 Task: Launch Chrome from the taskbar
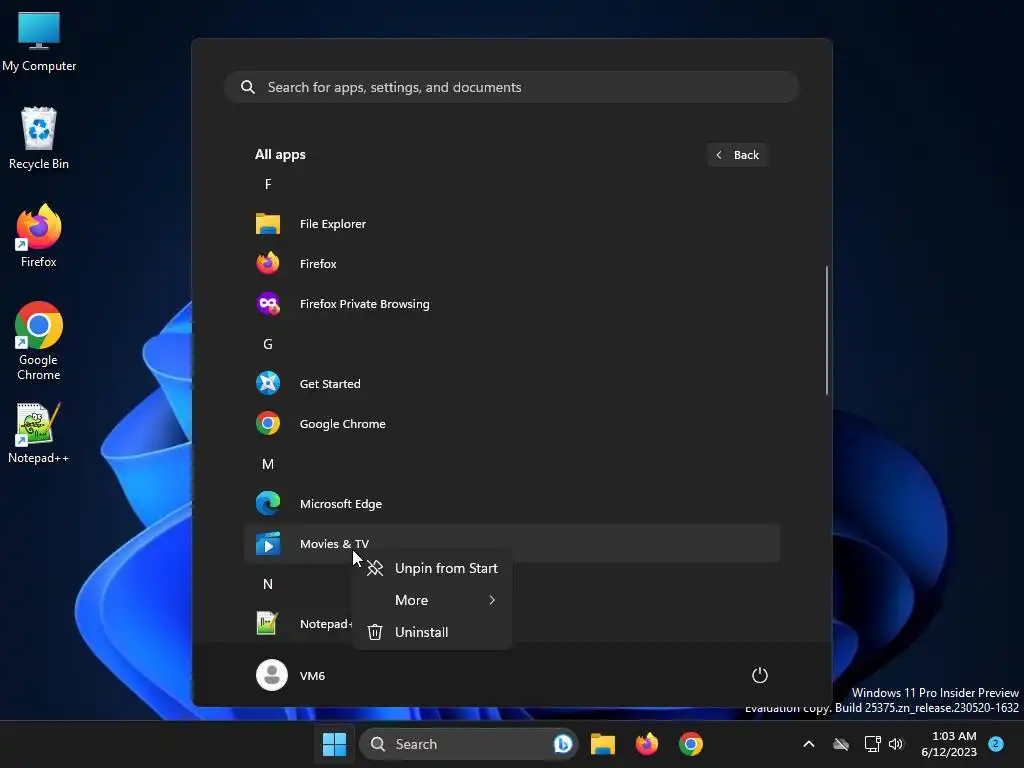[x=690, y=744]
